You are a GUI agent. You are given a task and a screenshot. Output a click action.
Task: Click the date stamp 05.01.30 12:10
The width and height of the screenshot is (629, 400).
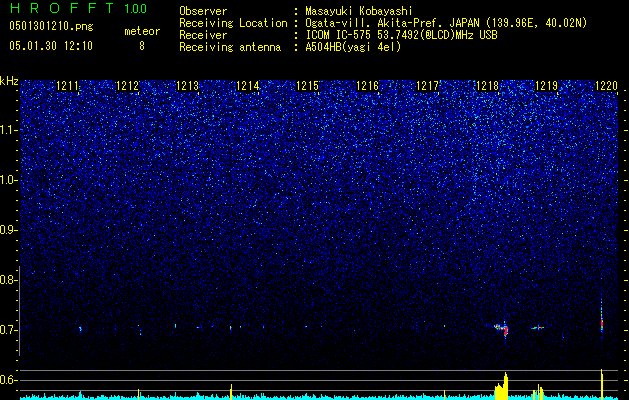51,46
